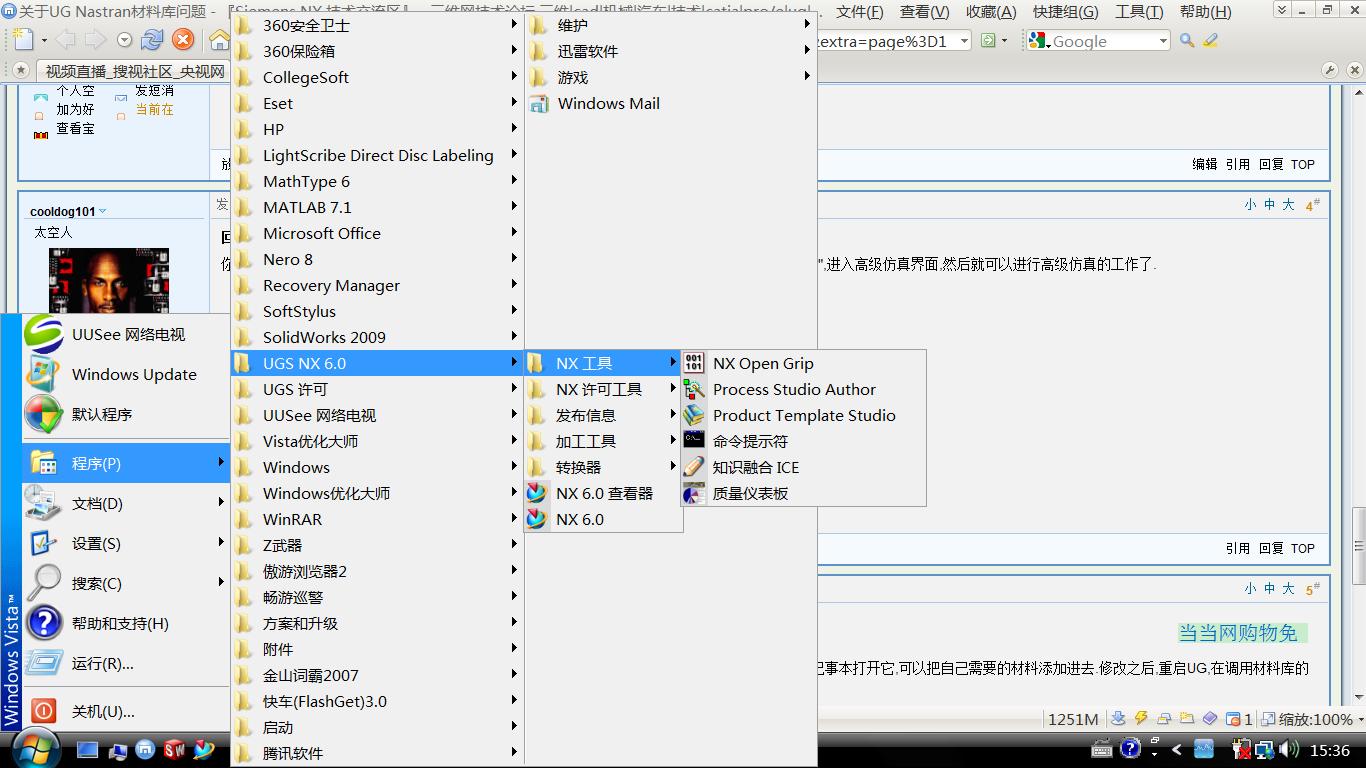Screen dimensions: 1366x768
Task: Open Windows Update from Start menu
Action: tap(126, 374)
